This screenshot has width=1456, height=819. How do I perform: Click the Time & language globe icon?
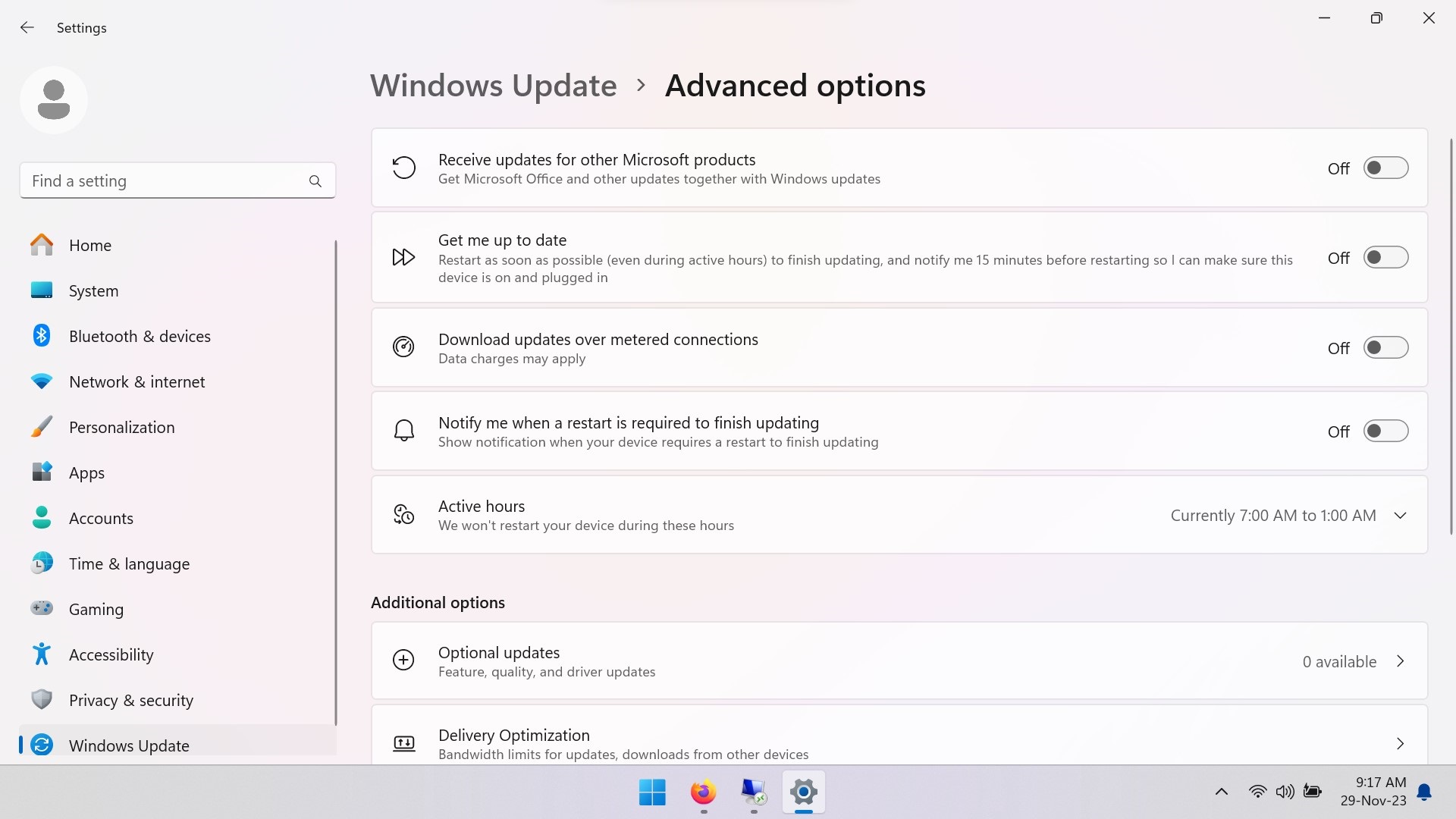point(42,563)
